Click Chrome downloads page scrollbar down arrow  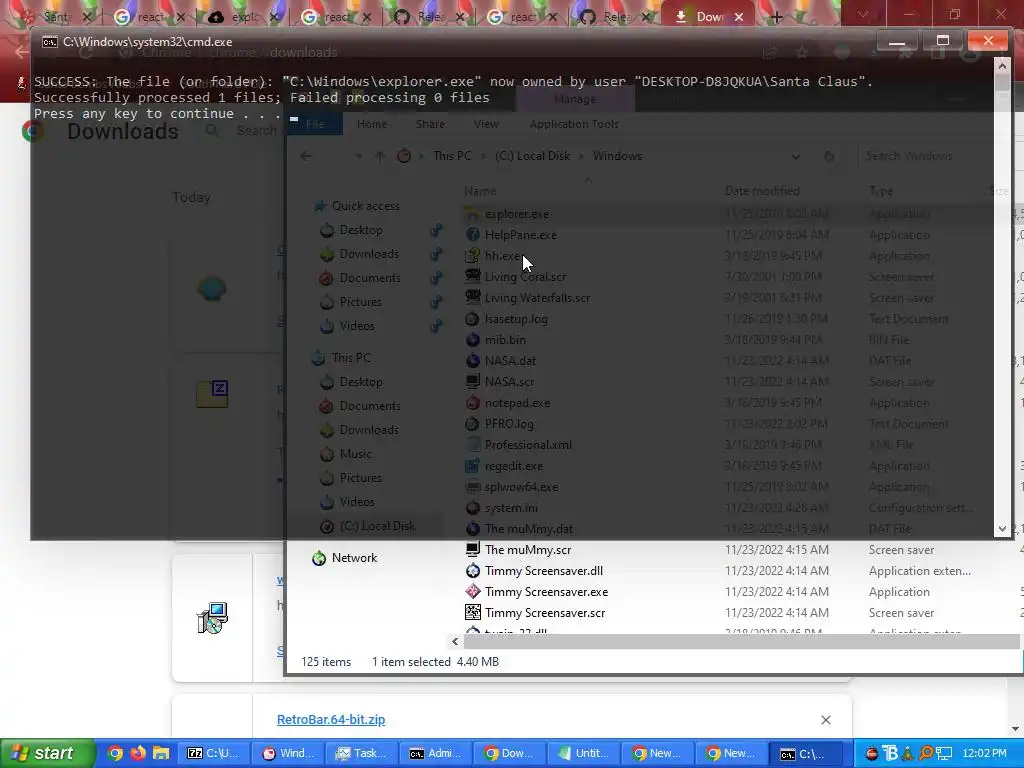point(1016,729)
